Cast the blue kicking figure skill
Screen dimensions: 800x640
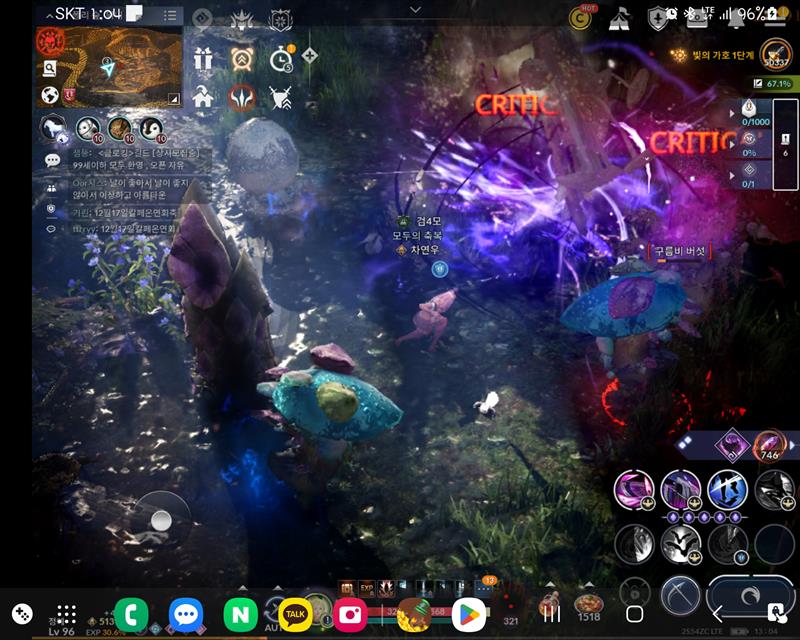pyautogui.click(x=728, y=490)
